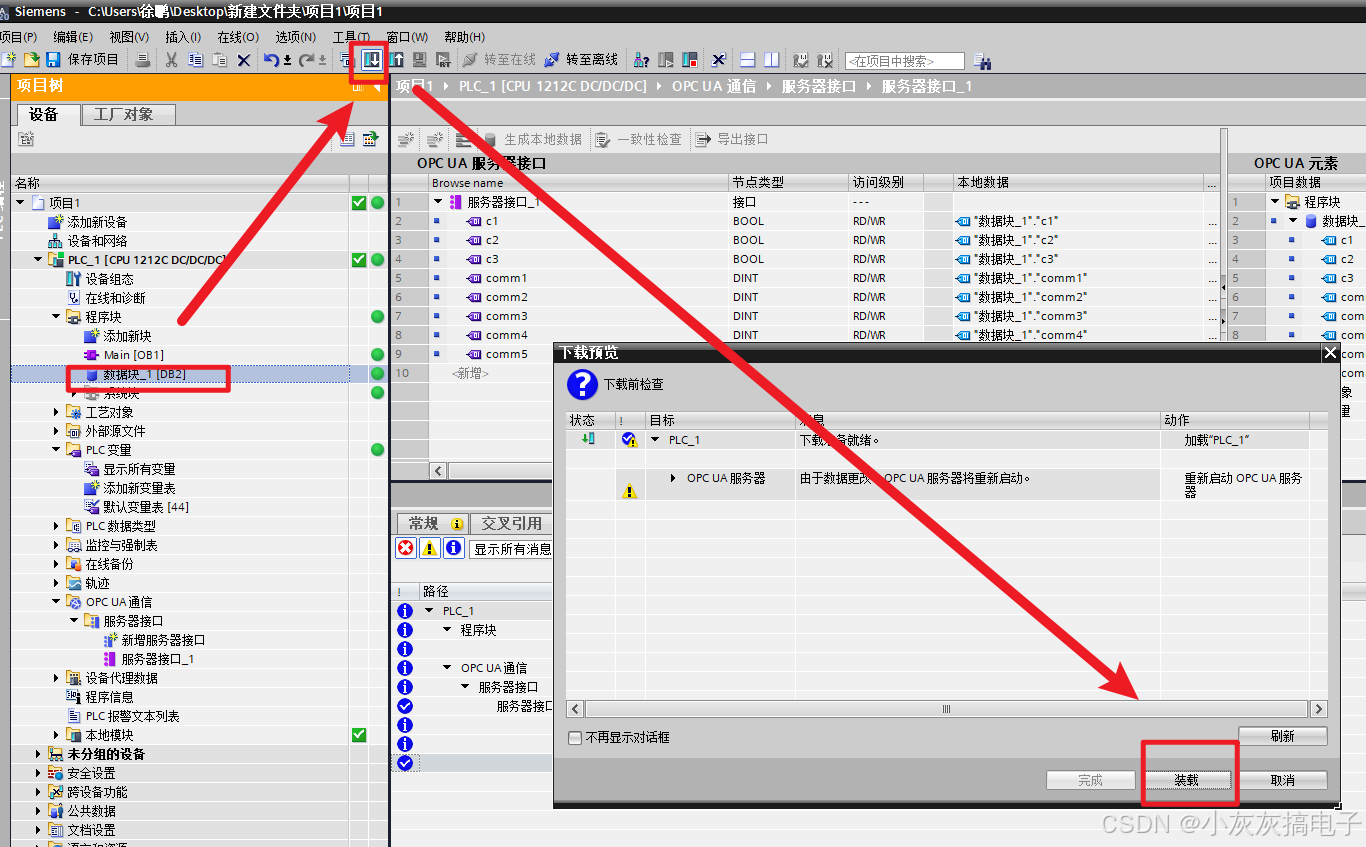Toggle the warning messages filter icon
This screenshot has width=1366, height=847.
click(430, 548)
